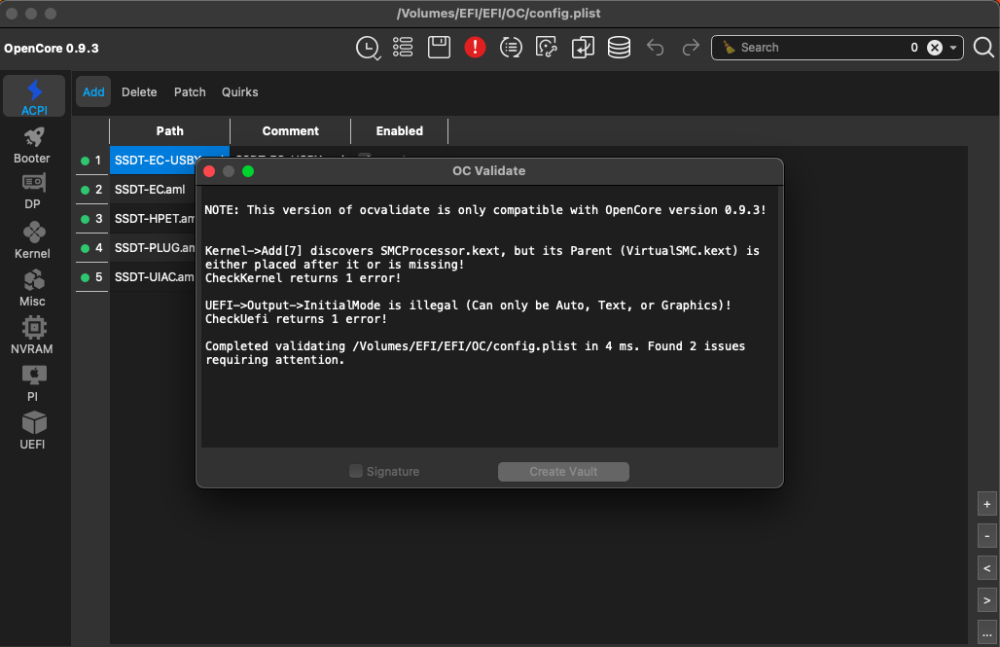Clear search with the X button
Screen dimensions: 1000x647
(x=934, y=48)
